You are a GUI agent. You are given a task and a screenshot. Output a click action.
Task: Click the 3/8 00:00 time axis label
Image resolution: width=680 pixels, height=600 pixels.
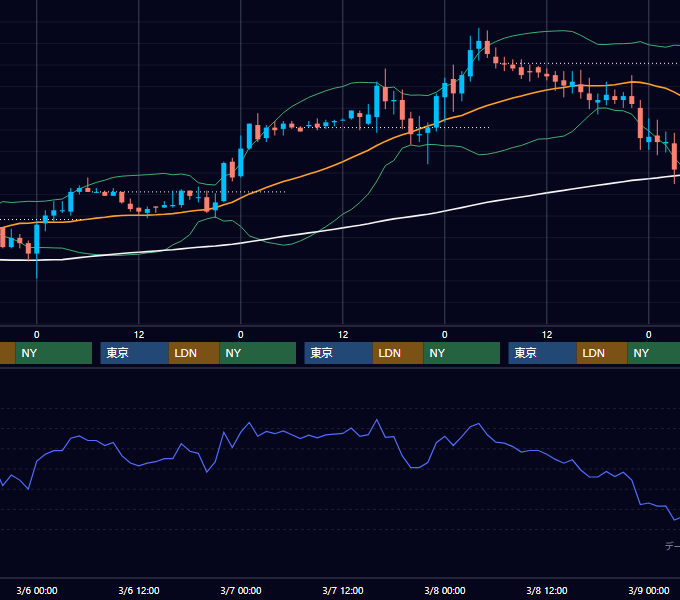(445, 590)
